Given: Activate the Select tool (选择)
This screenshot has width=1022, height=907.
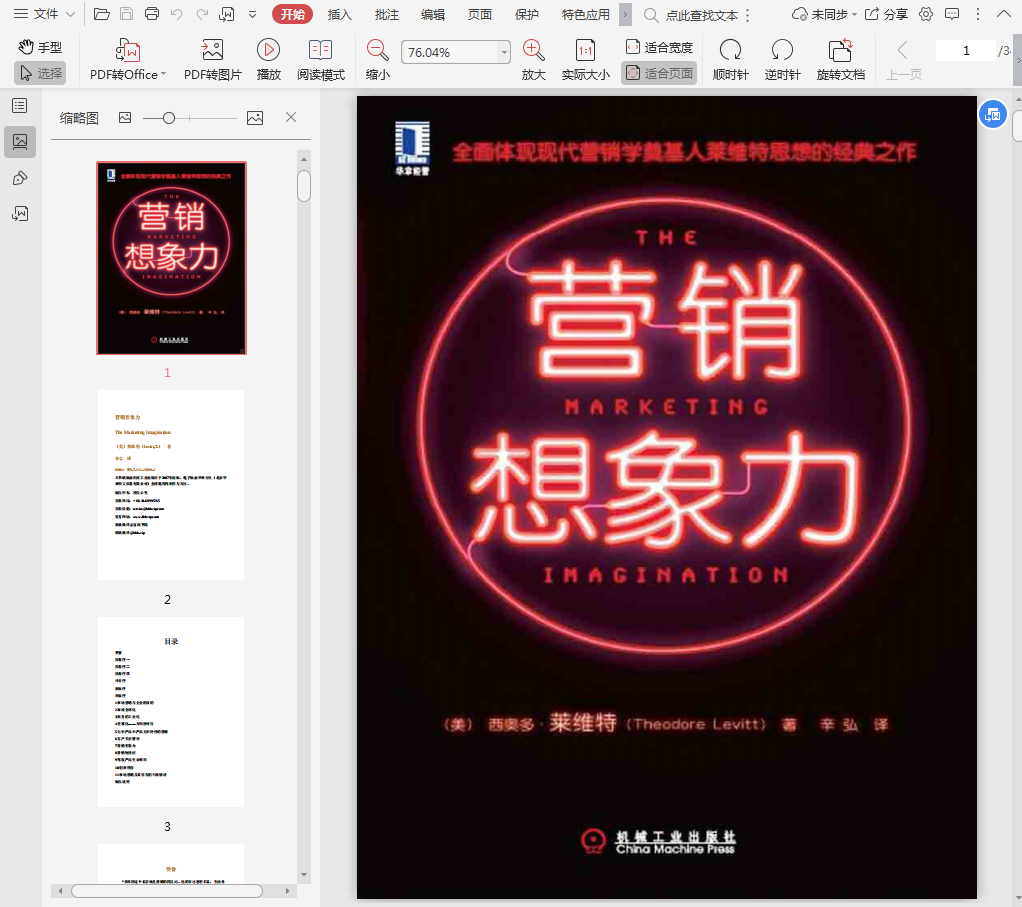Looking at the screenshot, I should click(x=40, y=73).
